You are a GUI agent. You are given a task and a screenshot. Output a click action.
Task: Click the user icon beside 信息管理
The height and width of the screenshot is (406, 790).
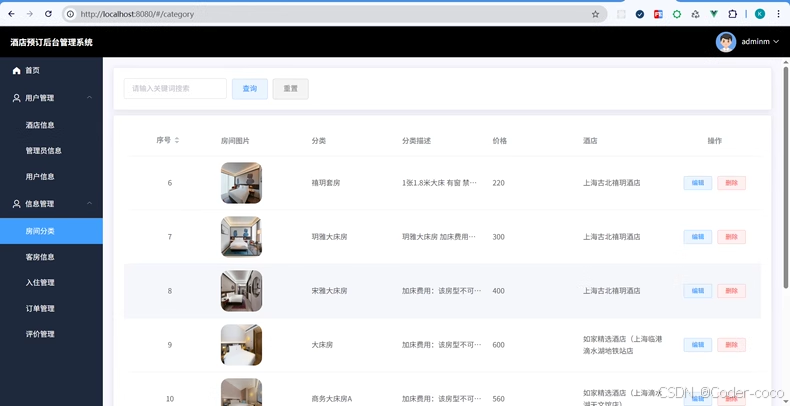(17, 204)
